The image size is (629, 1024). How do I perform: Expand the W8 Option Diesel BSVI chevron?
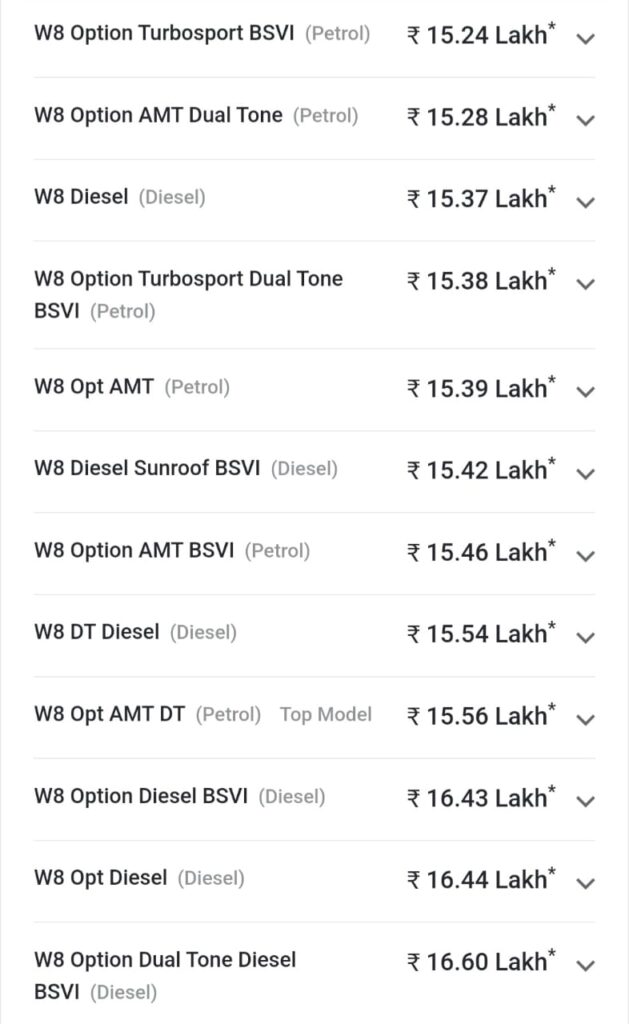pos(586,801)
